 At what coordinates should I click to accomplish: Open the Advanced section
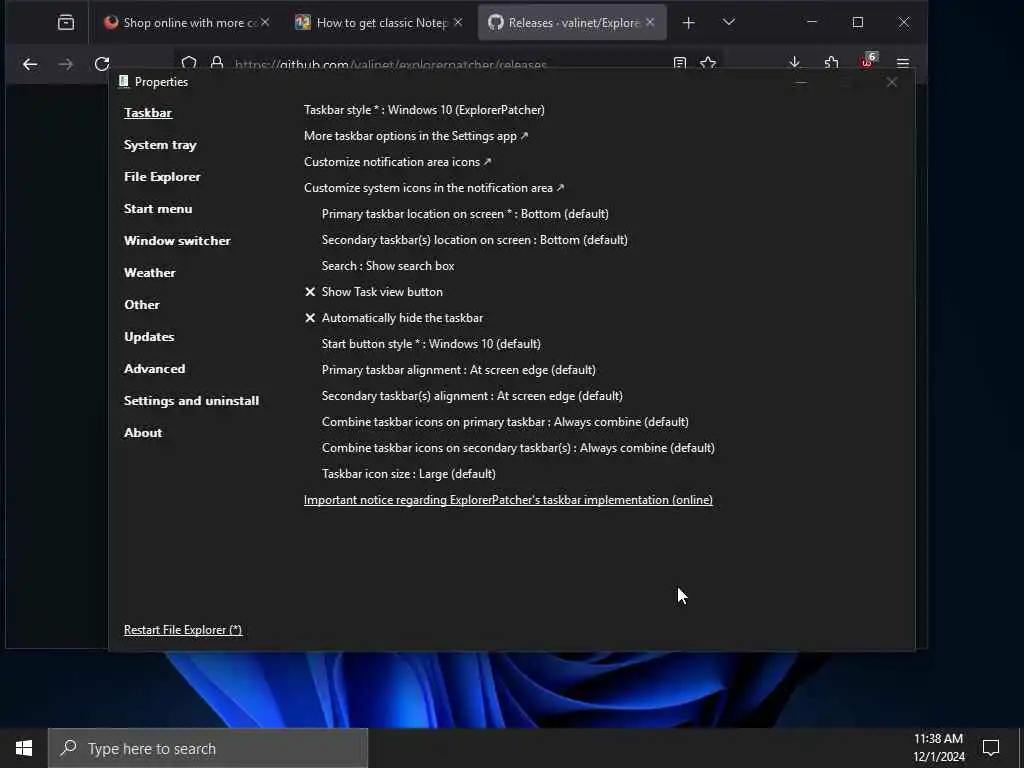click(x=154, y=368)
